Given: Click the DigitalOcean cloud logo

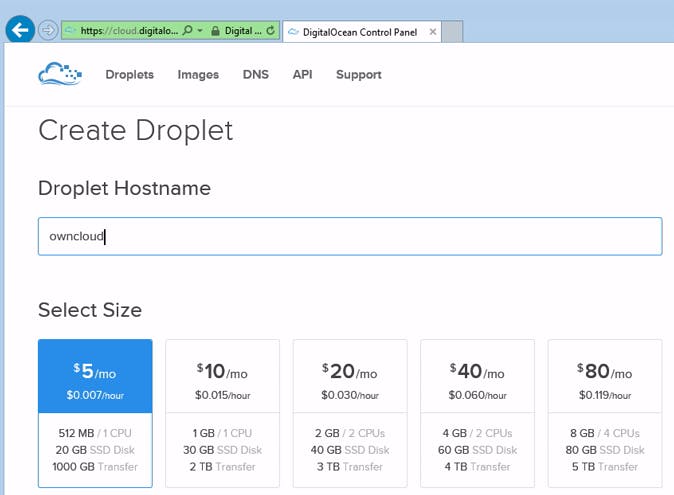Looking at the screenshot, I should pyautogui.click(x=60, y=74).
